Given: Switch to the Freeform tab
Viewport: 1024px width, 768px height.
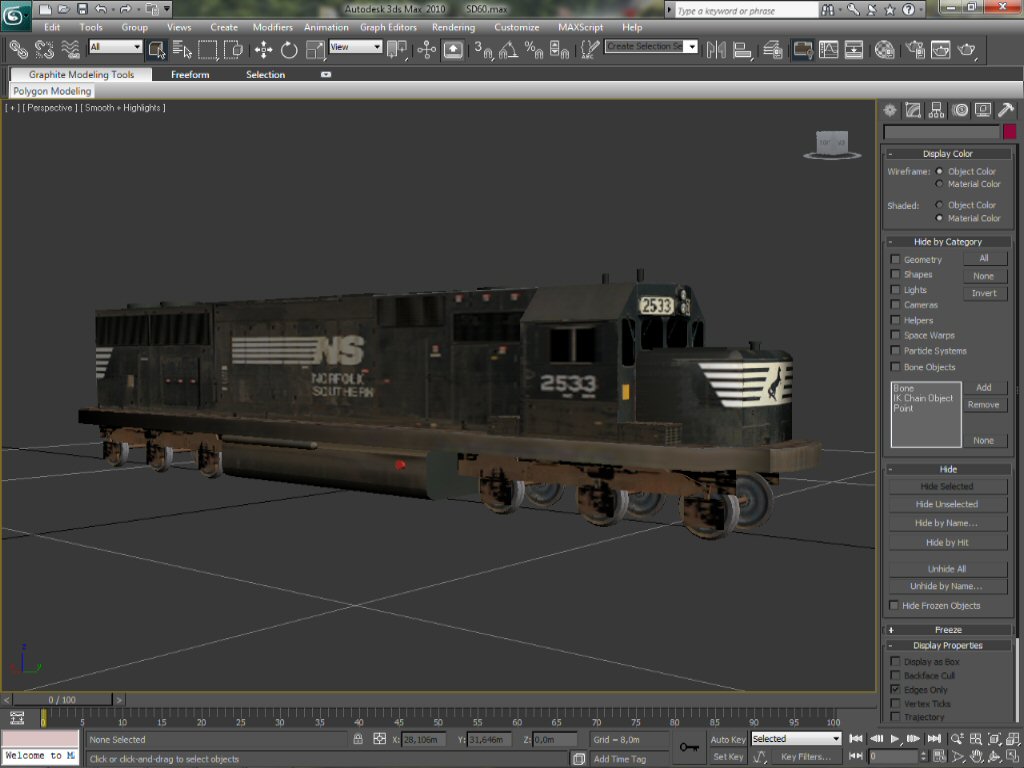Looking at the screenshot, I should pyautogui.click(x=190, y=74).
